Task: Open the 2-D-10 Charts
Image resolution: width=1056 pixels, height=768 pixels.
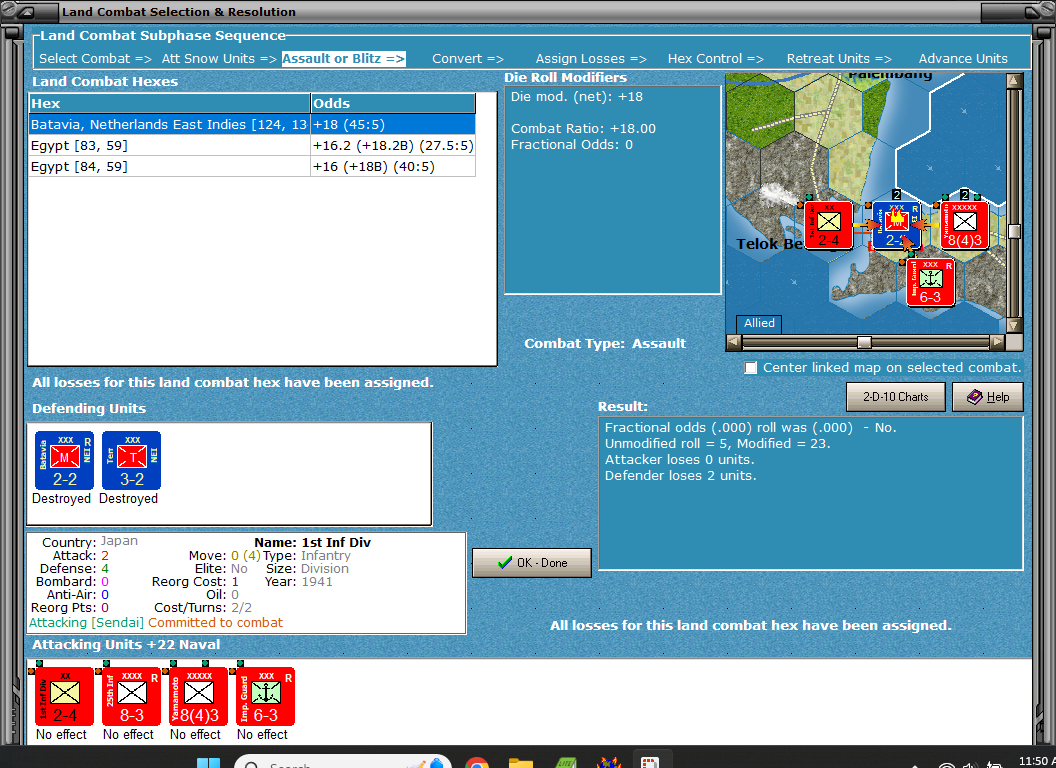Action: click(896, 397)
